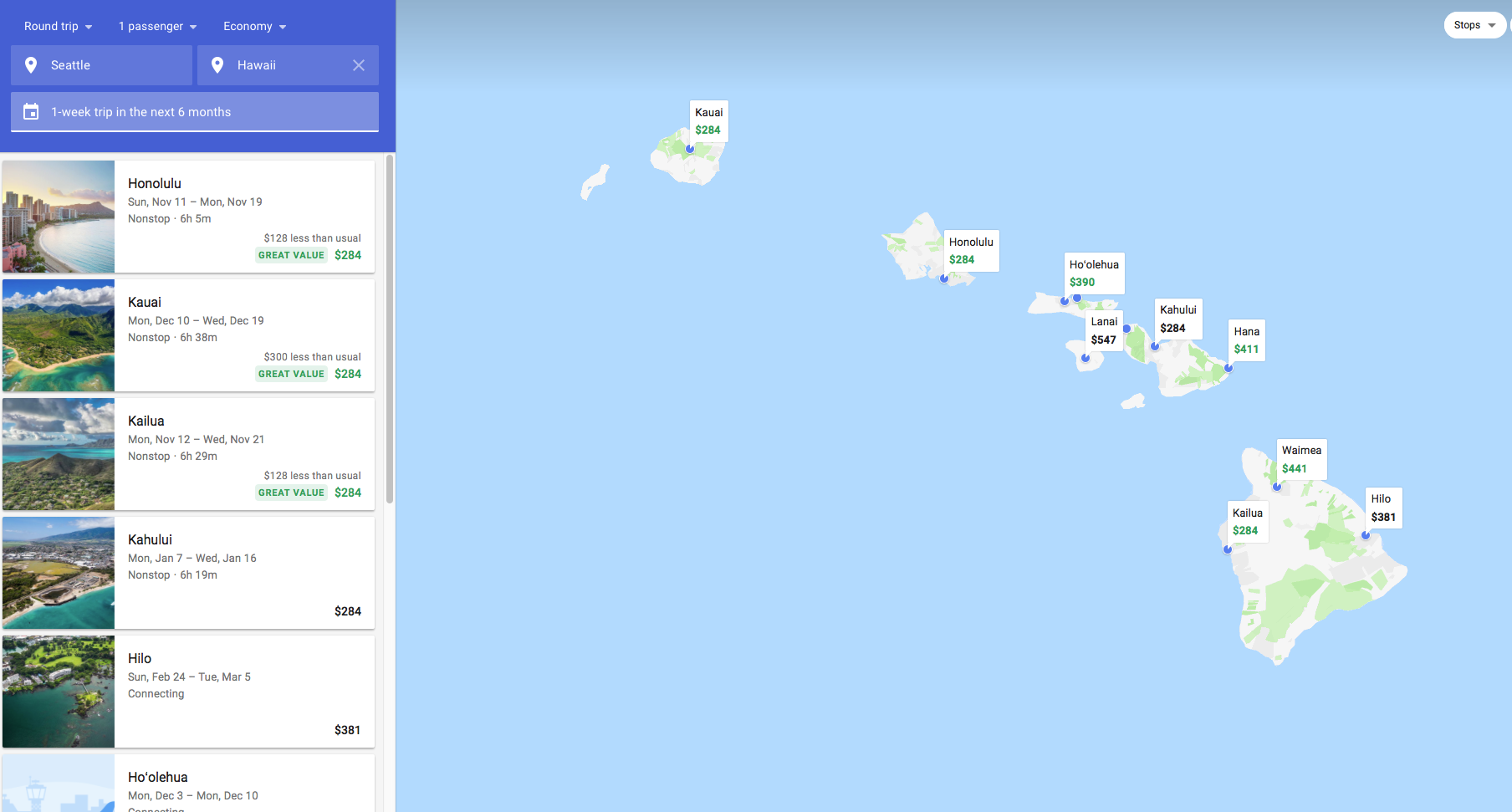Click the blue map dot at Kailua

(1228, 549)
